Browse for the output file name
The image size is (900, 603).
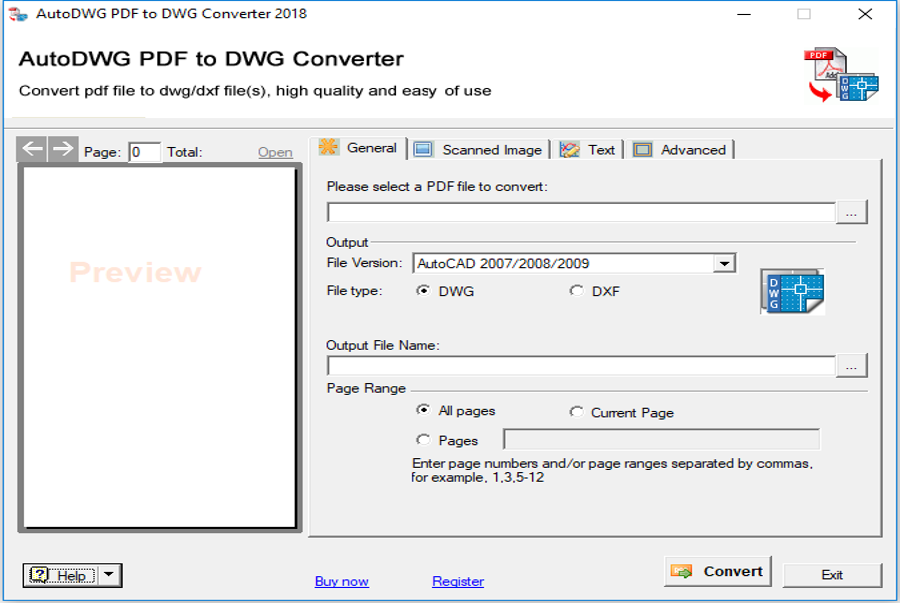(x=851, y=365)
